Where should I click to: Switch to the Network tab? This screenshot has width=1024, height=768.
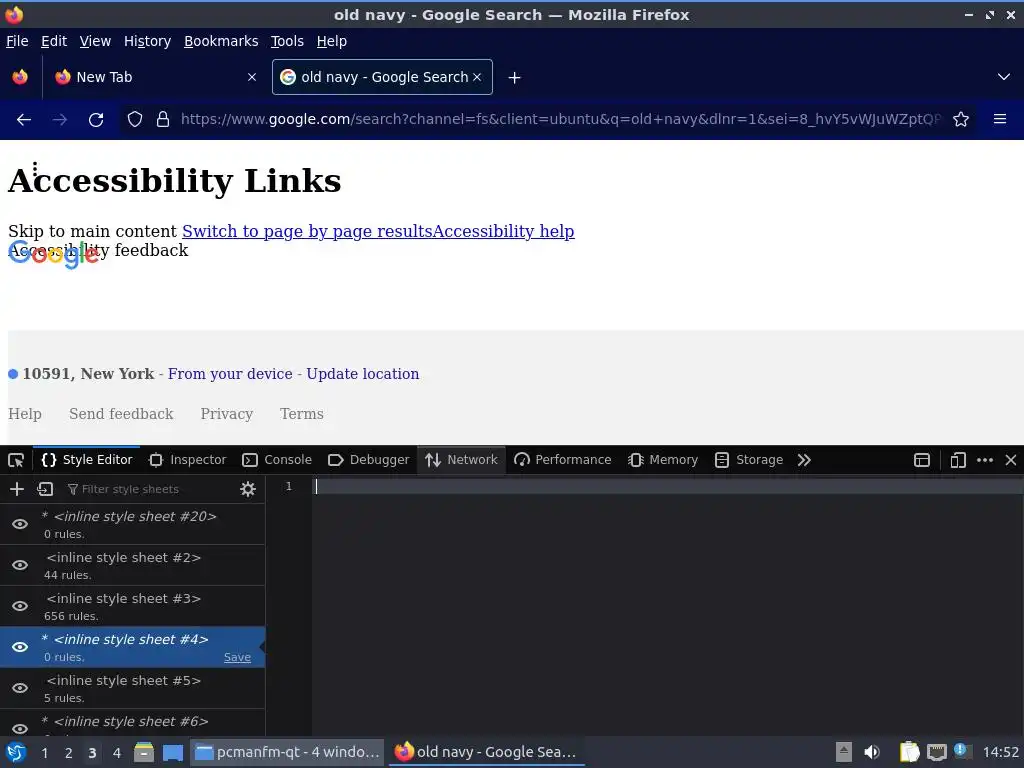[461, 460]
